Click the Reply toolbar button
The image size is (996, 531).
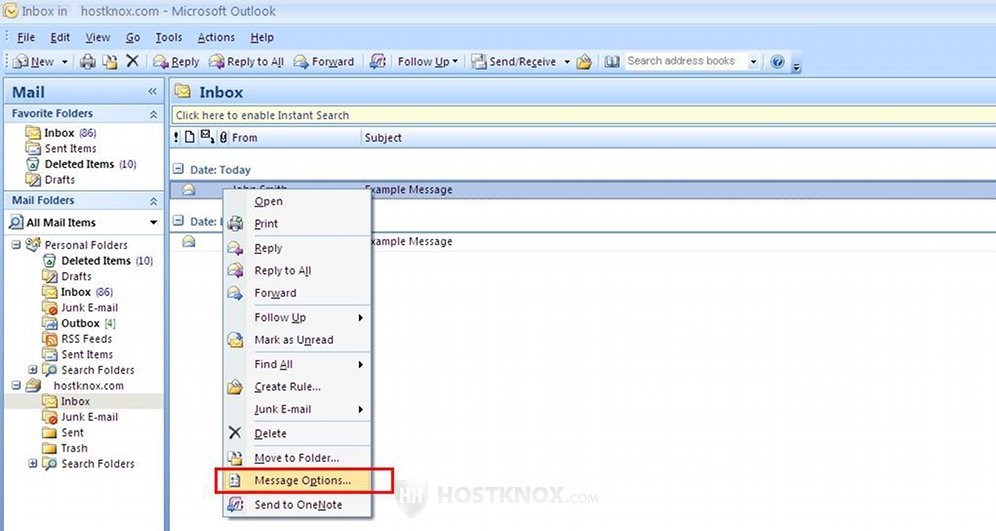click(x=177, y=62)
